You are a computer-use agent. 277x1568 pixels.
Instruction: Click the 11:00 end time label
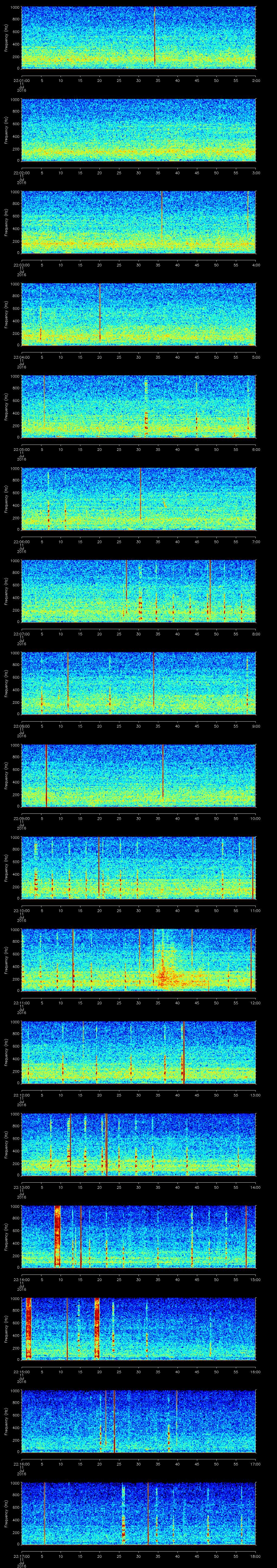pos(255,910)
